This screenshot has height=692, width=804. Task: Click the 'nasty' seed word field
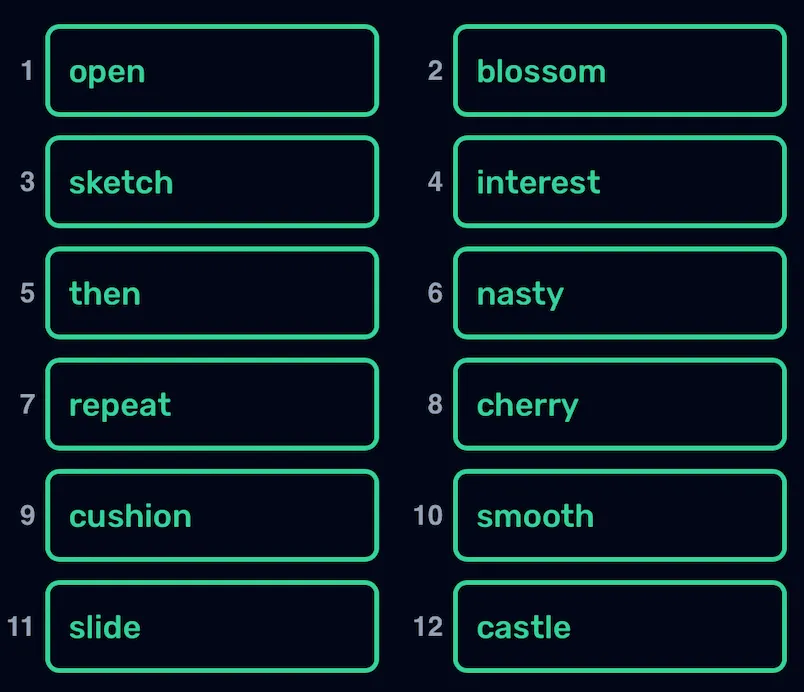pyautogui.click(x=620, y=293)
